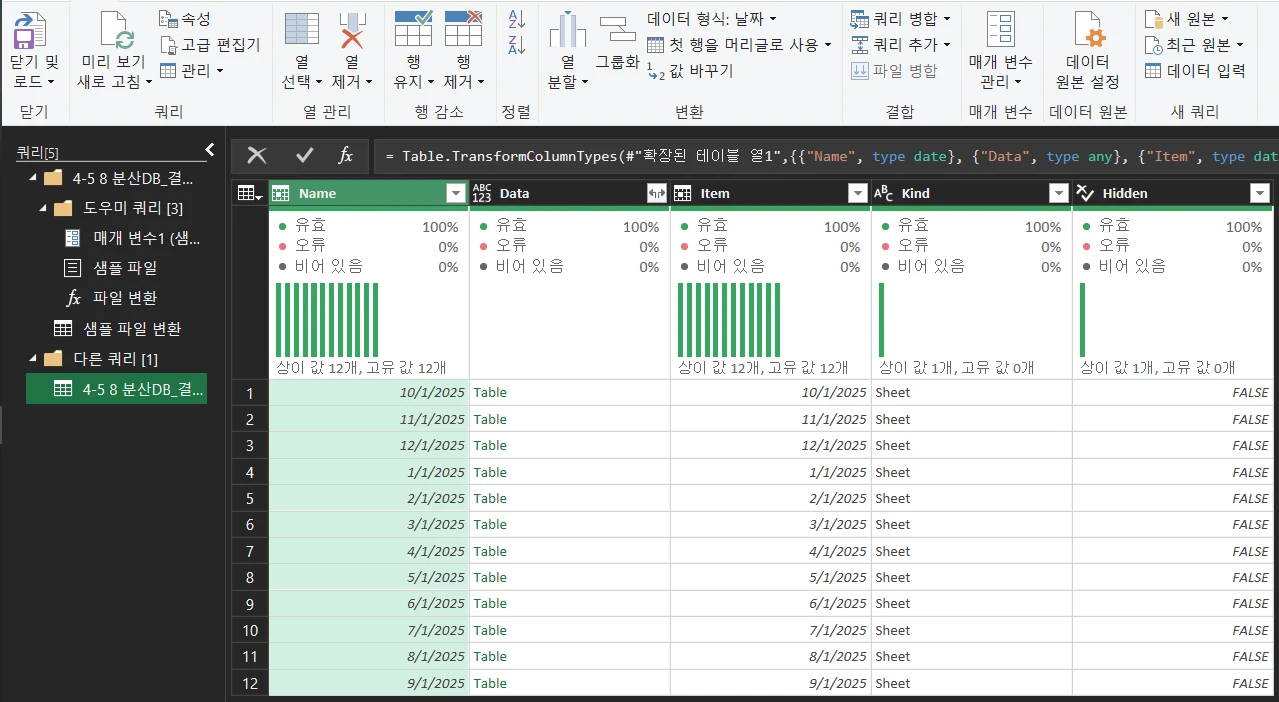This screenshot has width=1279, height=702.
Task: Collapse the 도우미 쿼리 folder
Action: 43,208
